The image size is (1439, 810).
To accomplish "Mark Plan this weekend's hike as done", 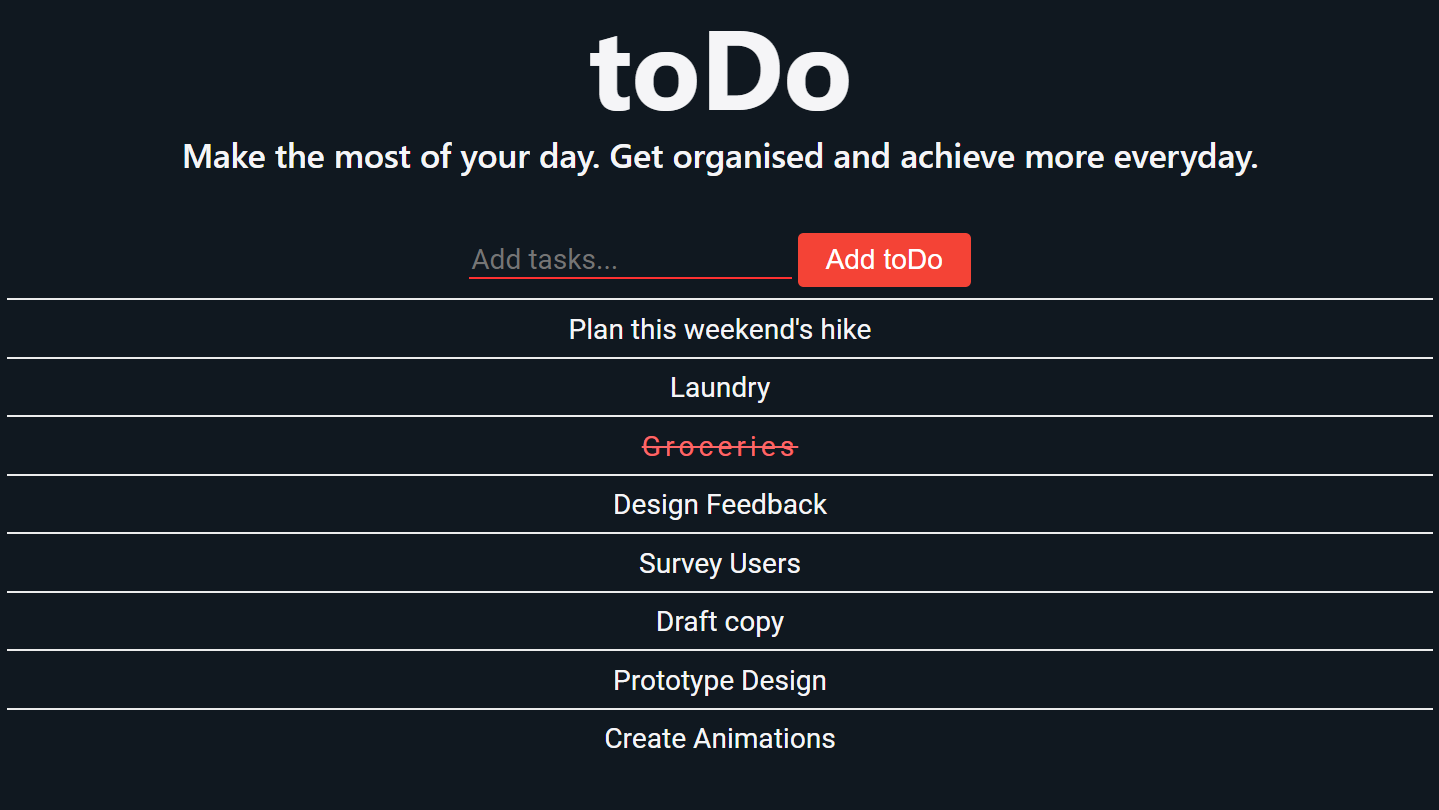I will 720,329.
